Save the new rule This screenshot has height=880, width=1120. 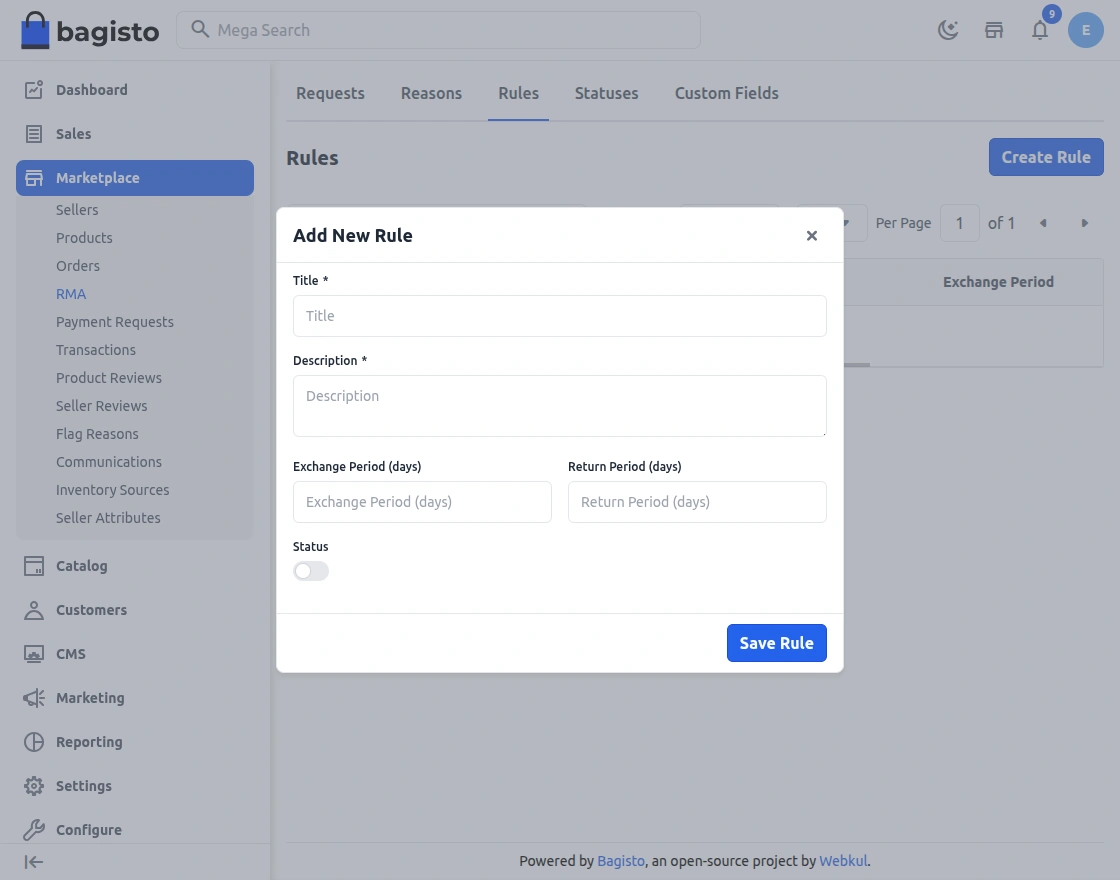[x=777, y=643]
